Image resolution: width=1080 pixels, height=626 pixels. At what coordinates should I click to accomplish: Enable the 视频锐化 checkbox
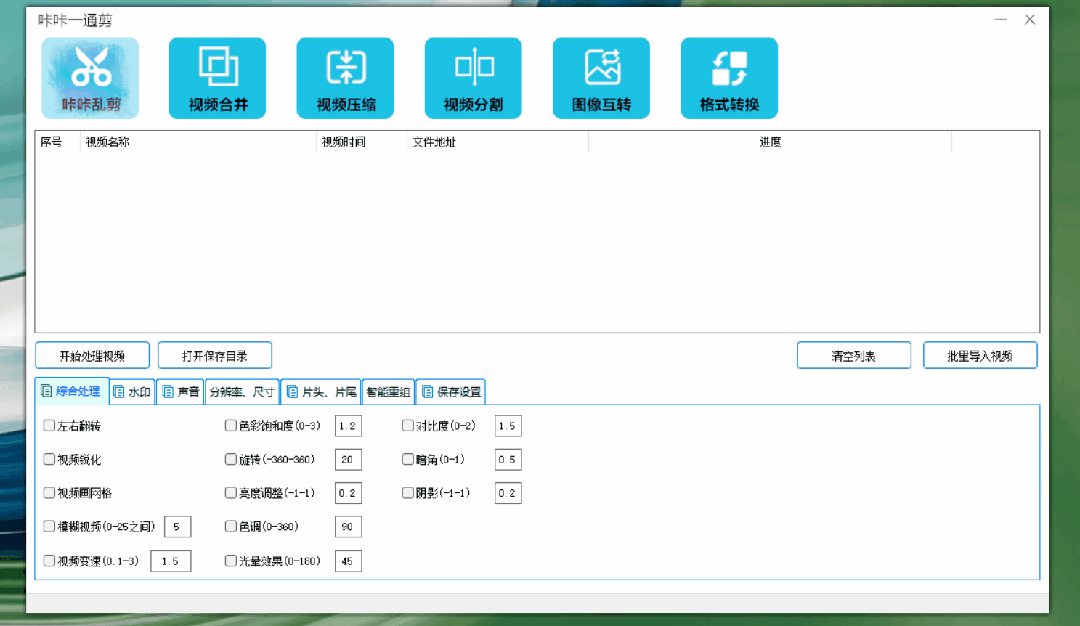point(49,459)
